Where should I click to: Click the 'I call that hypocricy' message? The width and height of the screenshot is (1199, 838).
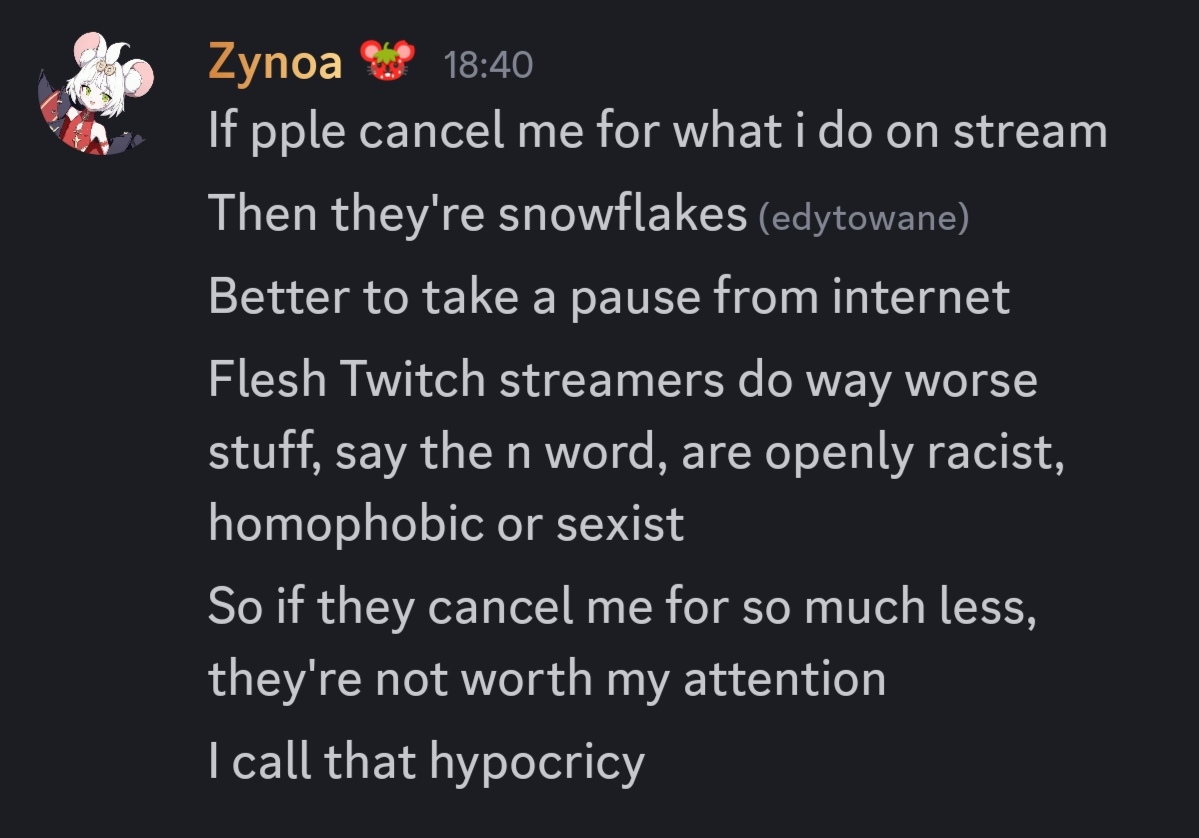click(x=427, y=762)
